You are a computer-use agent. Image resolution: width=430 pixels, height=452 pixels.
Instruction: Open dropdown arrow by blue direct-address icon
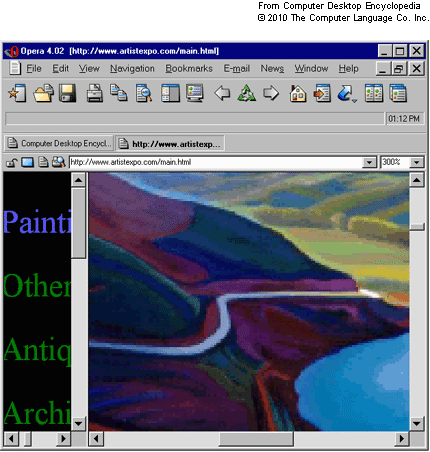pos(354,100)
